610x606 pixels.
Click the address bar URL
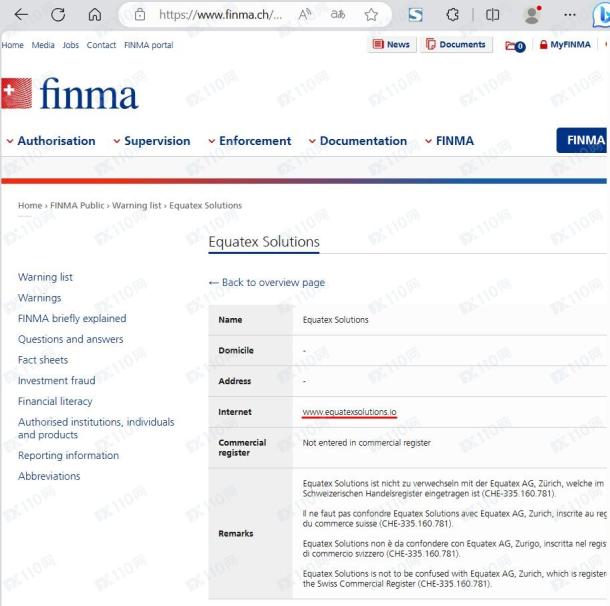click(x=220, y=15)
